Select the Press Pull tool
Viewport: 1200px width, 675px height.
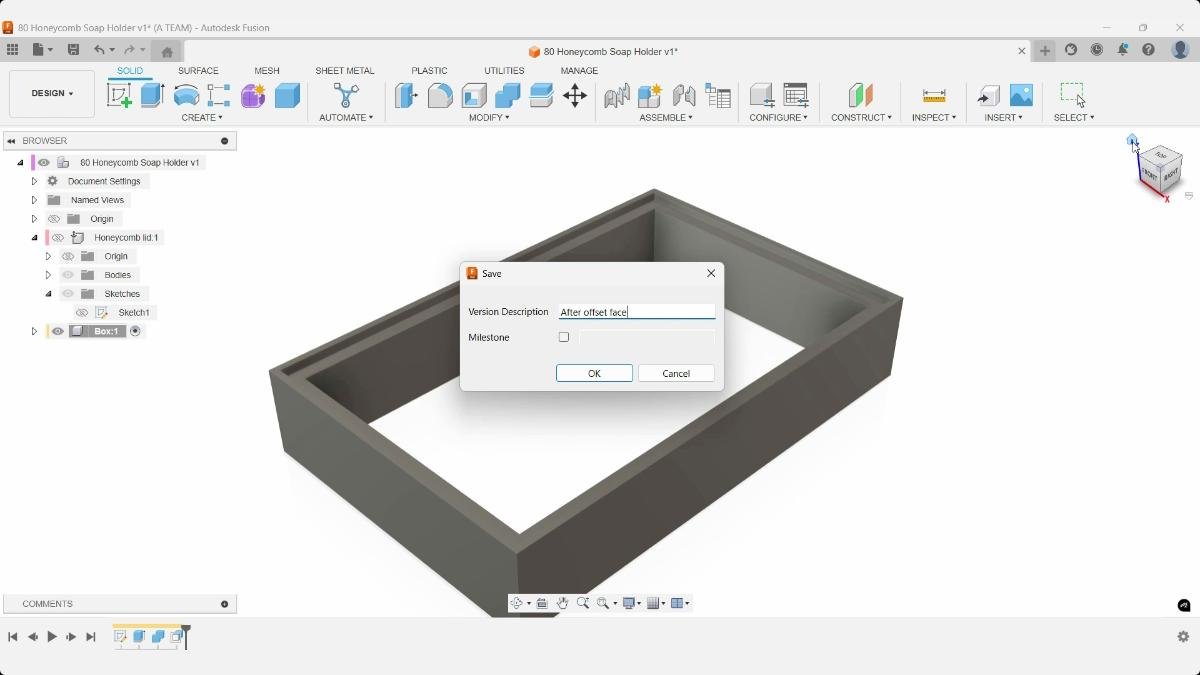point(406,95)
